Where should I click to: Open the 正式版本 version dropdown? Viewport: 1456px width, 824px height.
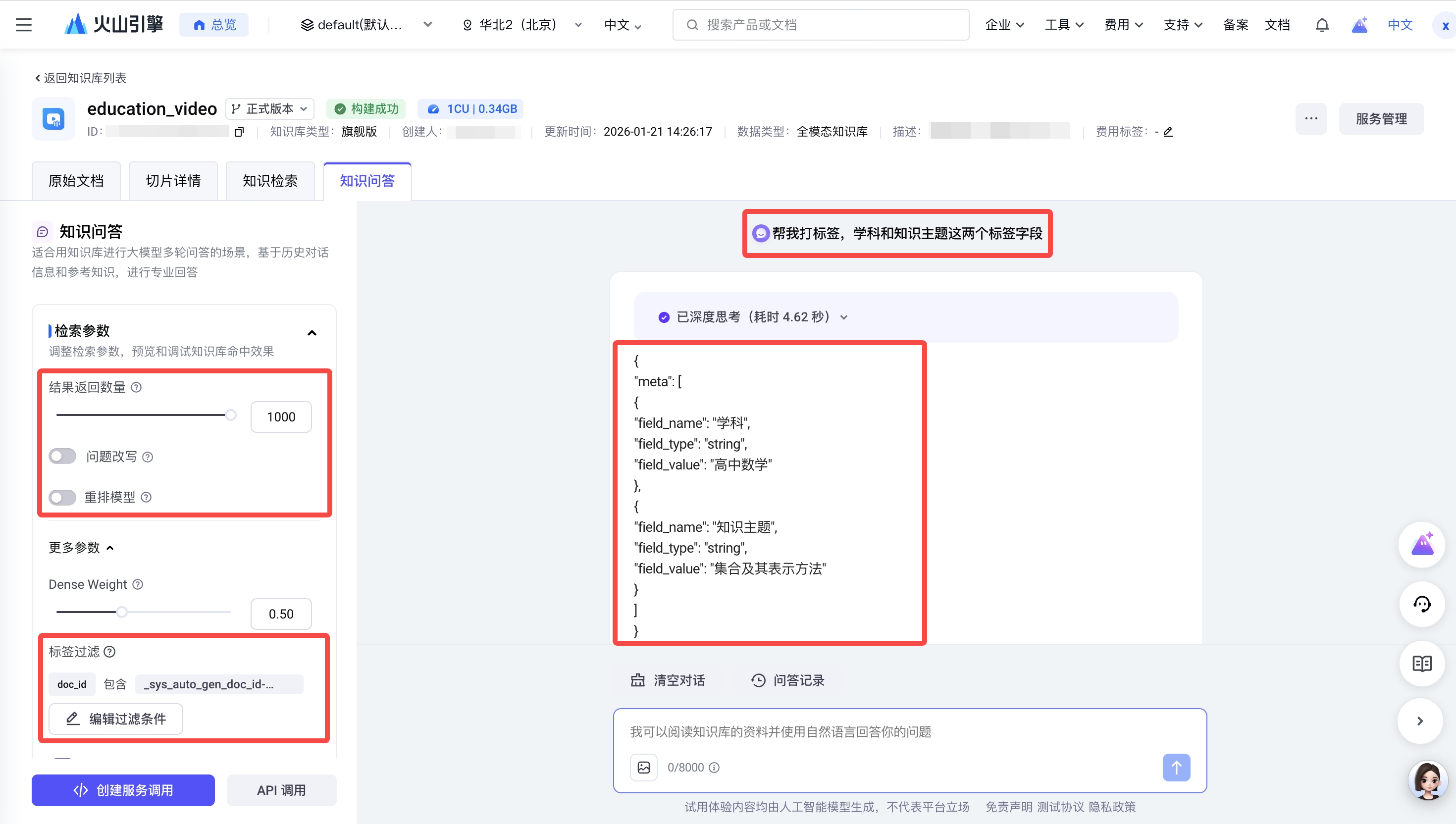[270, 108]
